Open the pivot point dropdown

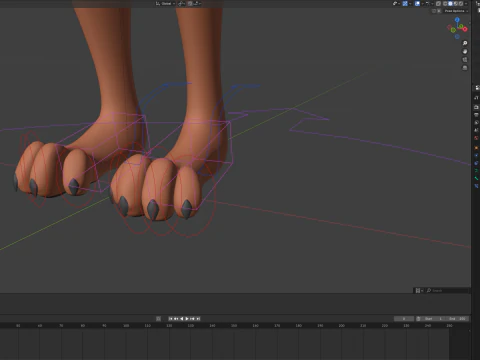click(x=181, y=3)
